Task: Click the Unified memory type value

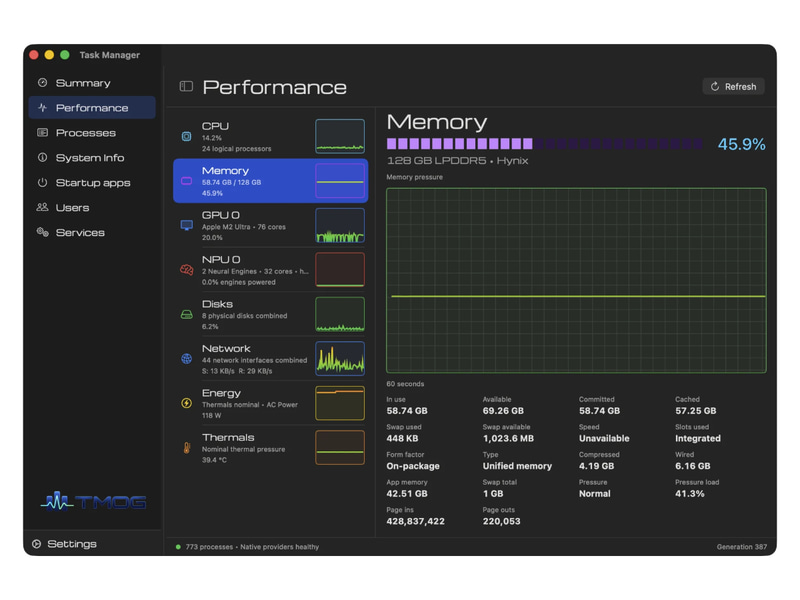Action: (x=517, y=466)
